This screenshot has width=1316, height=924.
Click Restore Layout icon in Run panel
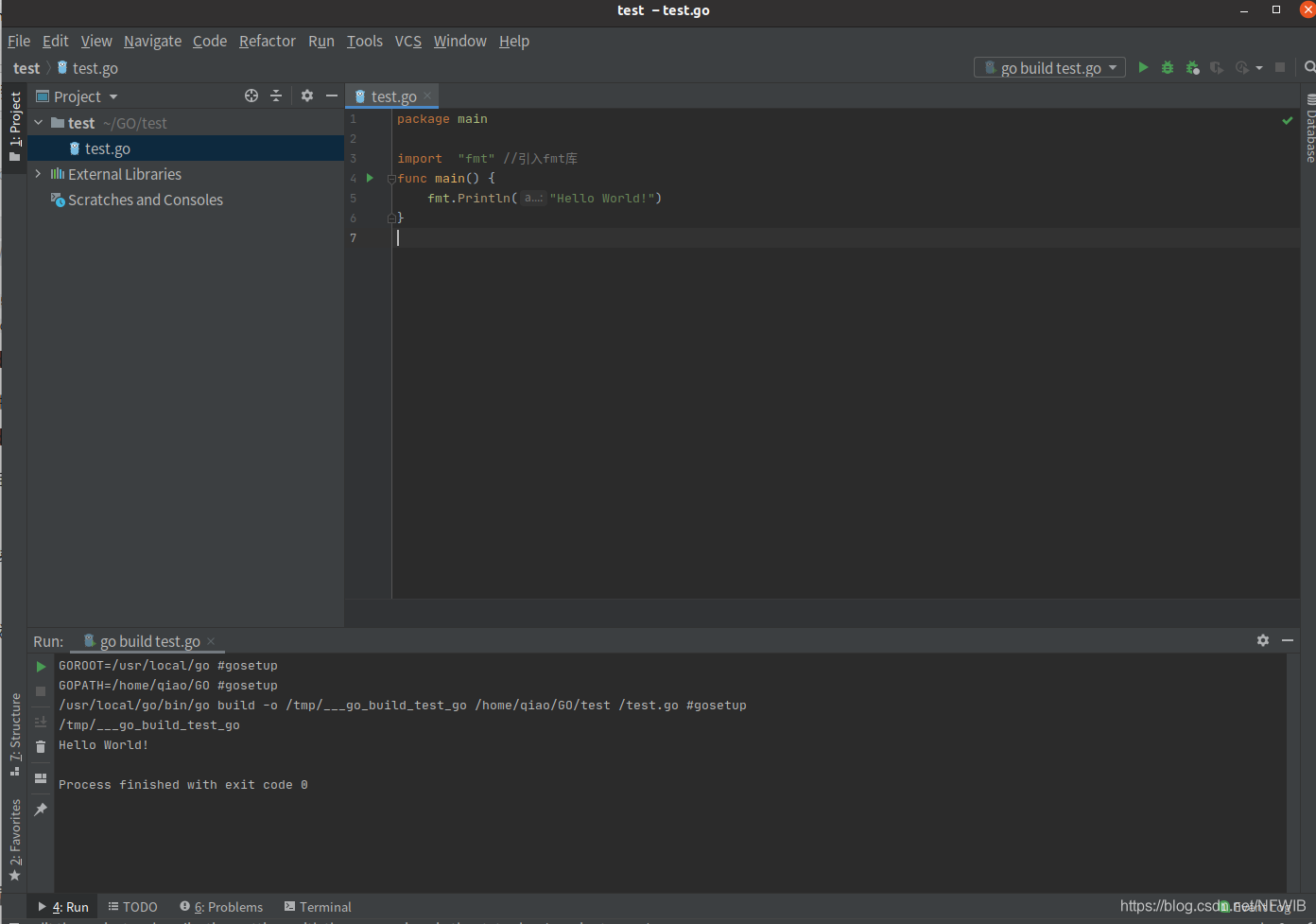click(x=41, y=778)
